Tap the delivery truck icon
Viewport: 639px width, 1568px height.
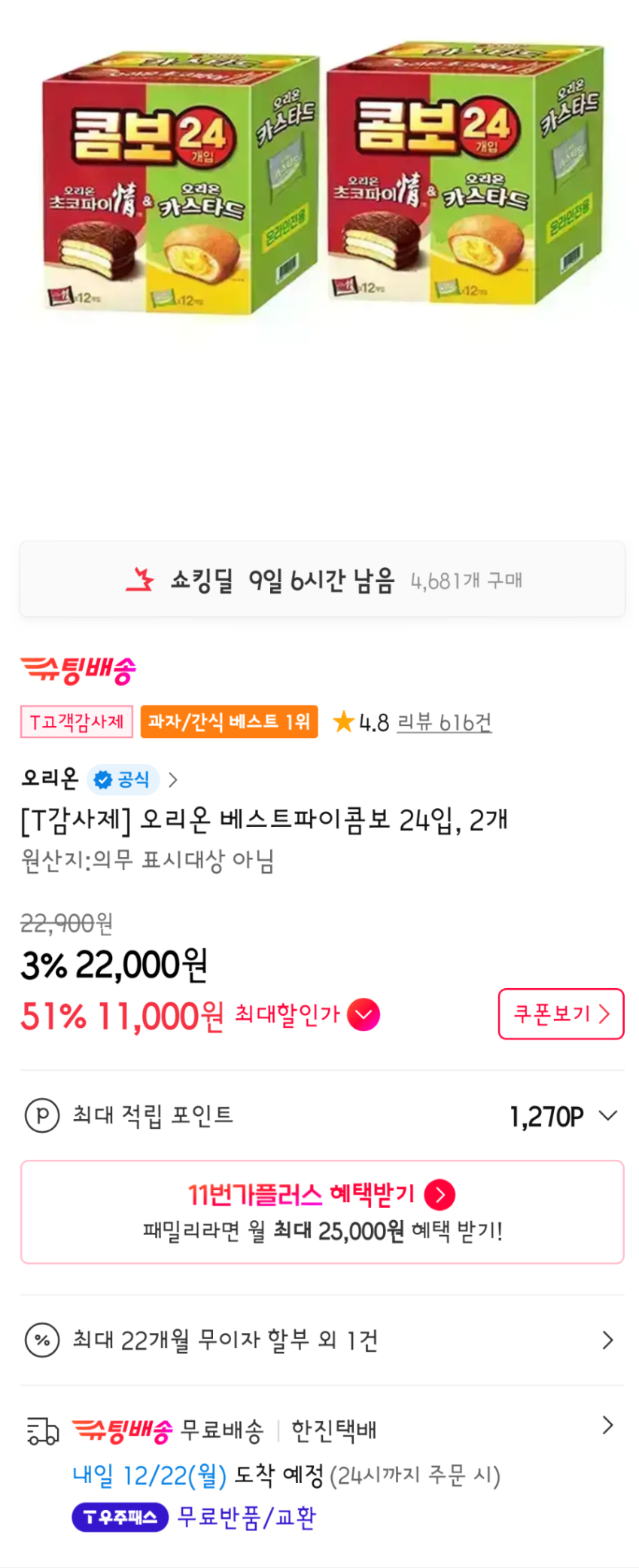[42, 1431]
